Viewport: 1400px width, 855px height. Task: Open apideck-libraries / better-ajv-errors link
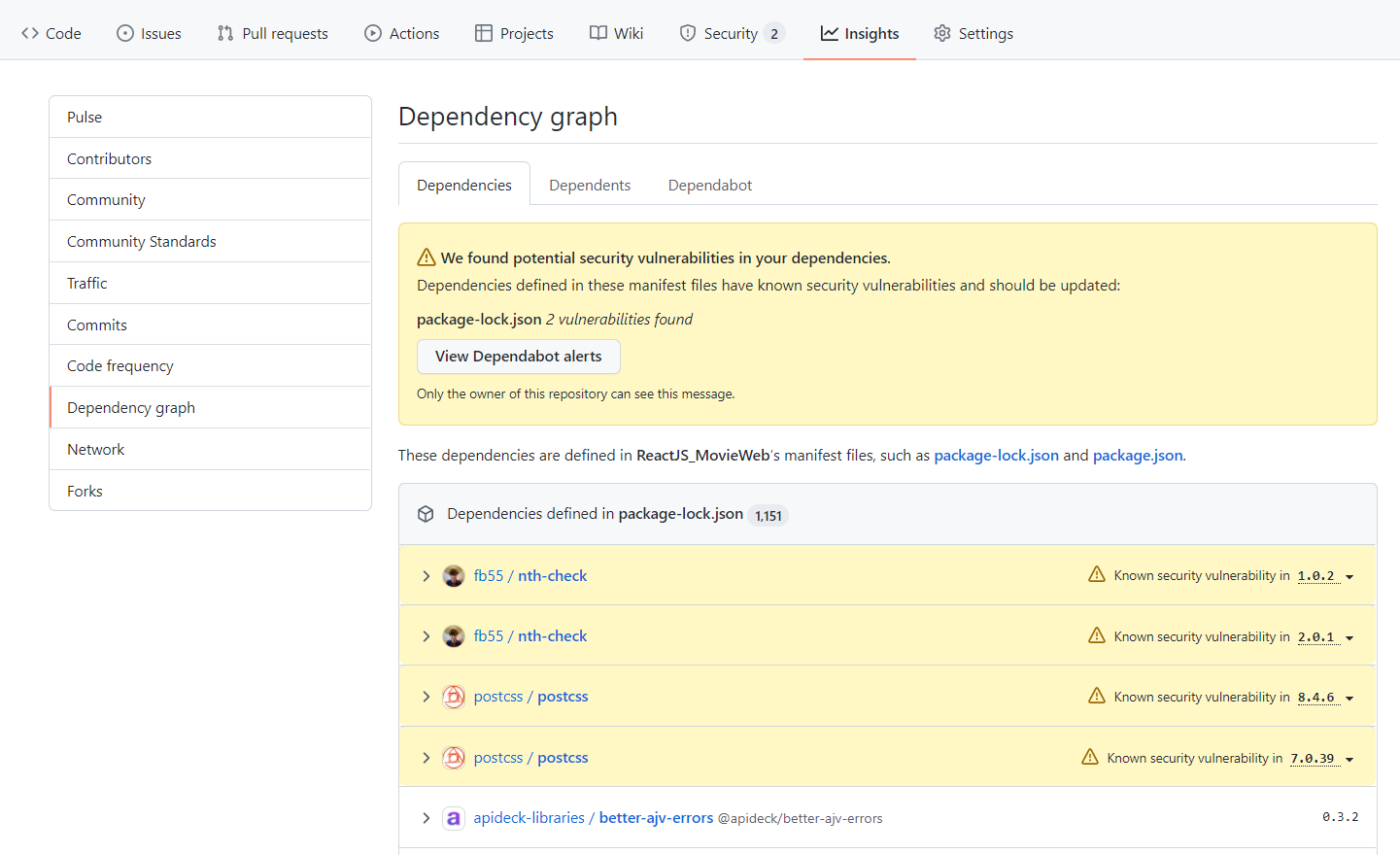pos(594,817)
